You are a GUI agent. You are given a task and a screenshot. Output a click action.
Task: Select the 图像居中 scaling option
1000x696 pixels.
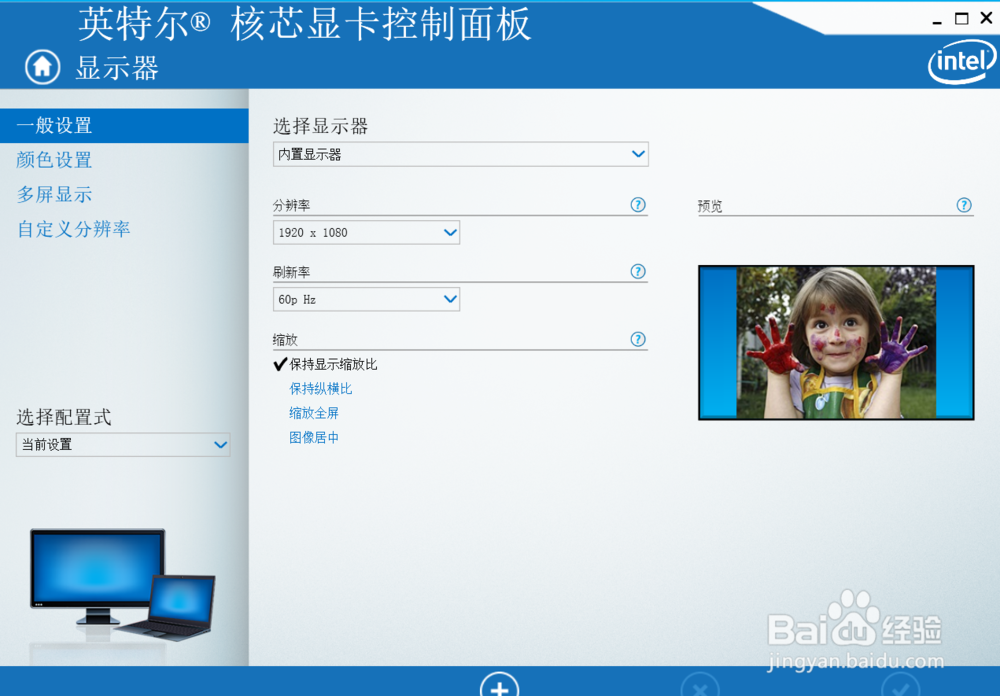(x=314, y=437)
